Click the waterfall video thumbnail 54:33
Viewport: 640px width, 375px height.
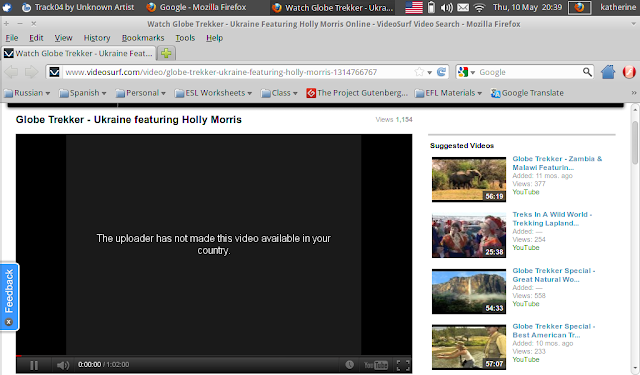[x=469, y=291]
